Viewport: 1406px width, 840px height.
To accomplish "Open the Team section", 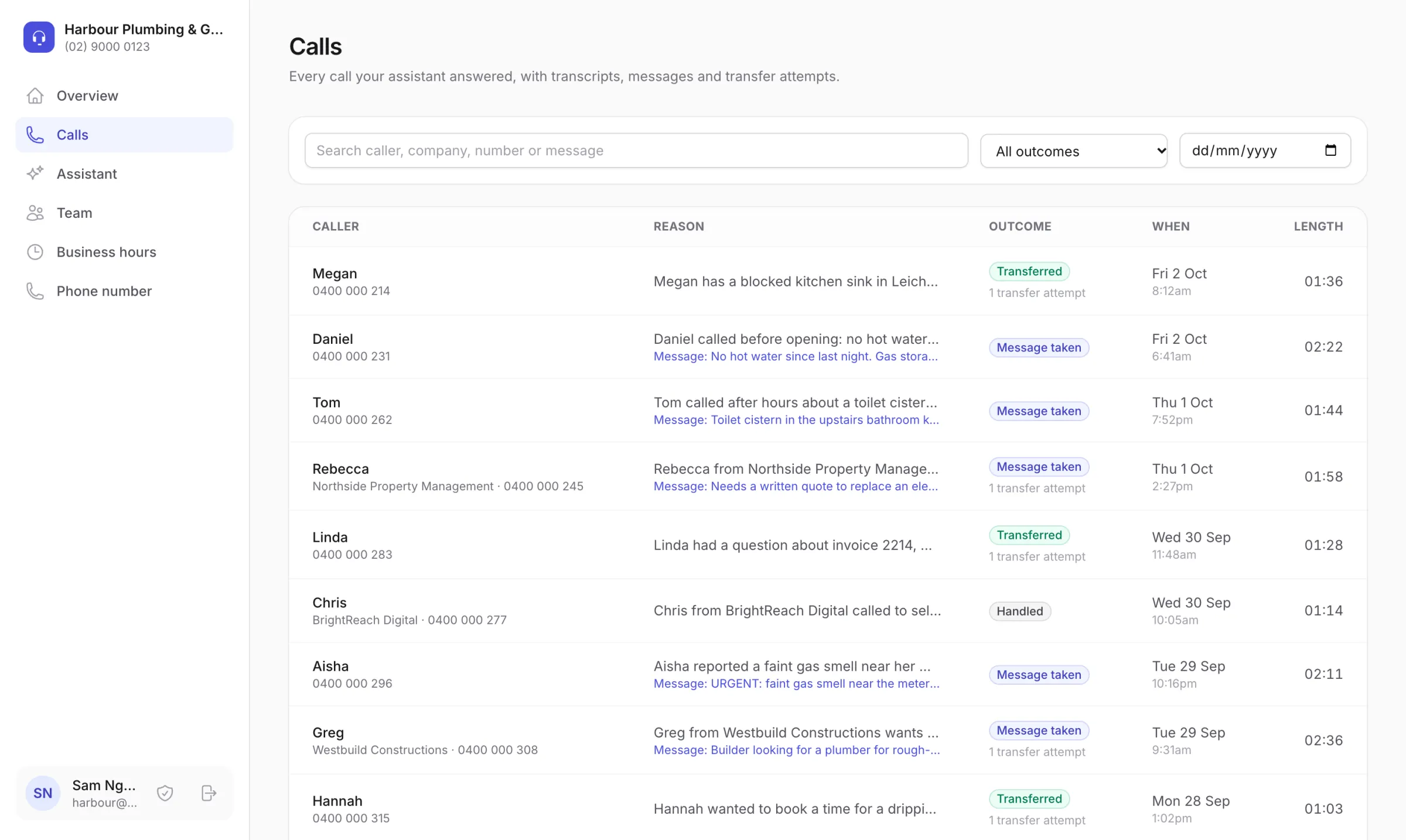I will pyautogui.click(x=124, y=213).
